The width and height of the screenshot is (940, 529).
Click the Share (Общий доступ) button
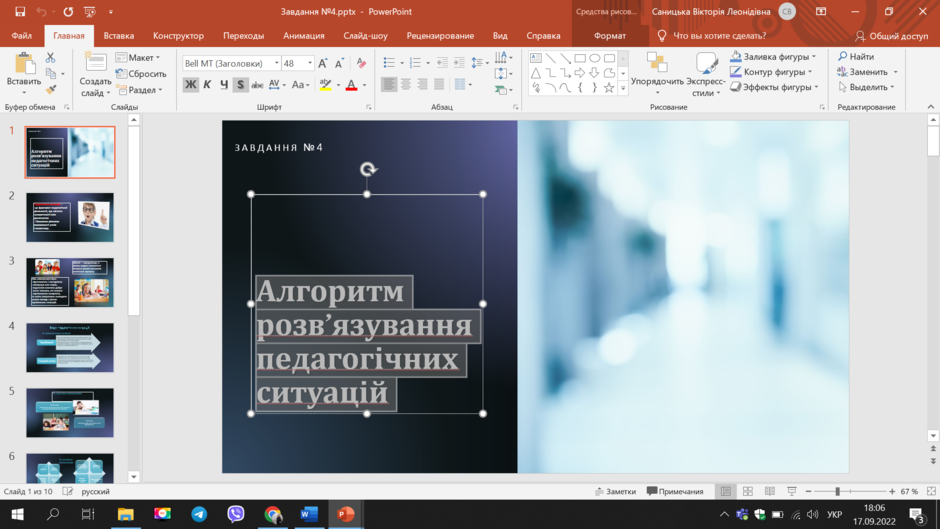click(x=891, y=36)
